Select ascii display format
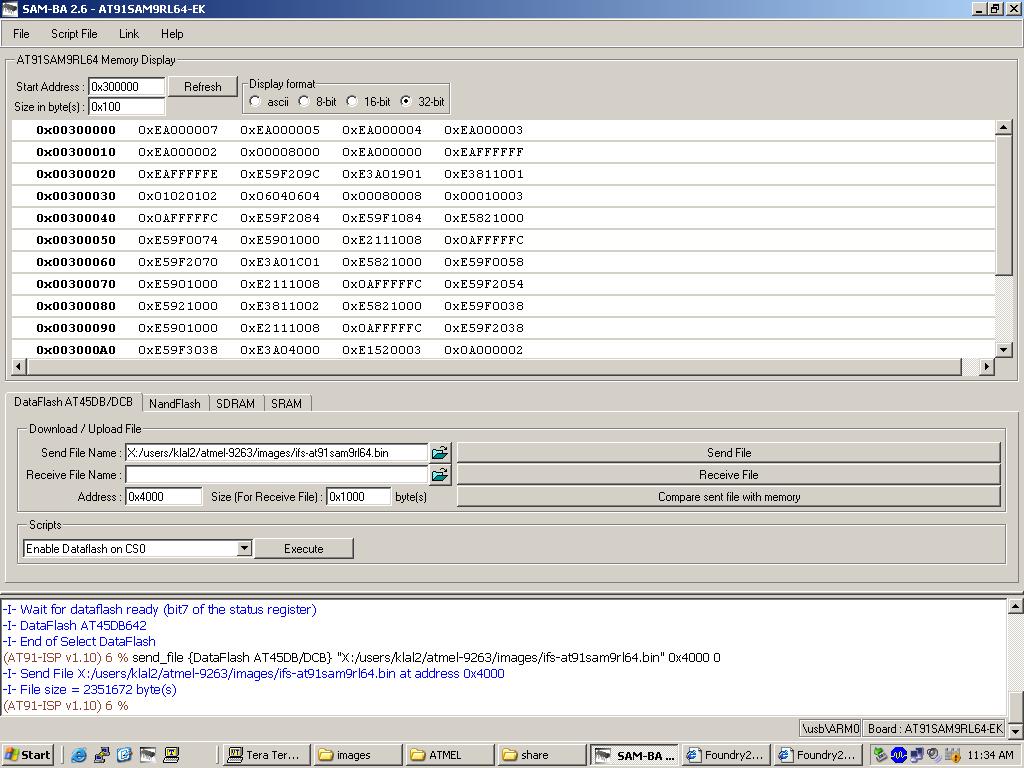Viewport: 1024px width, 768px height. tap(256, 102)
